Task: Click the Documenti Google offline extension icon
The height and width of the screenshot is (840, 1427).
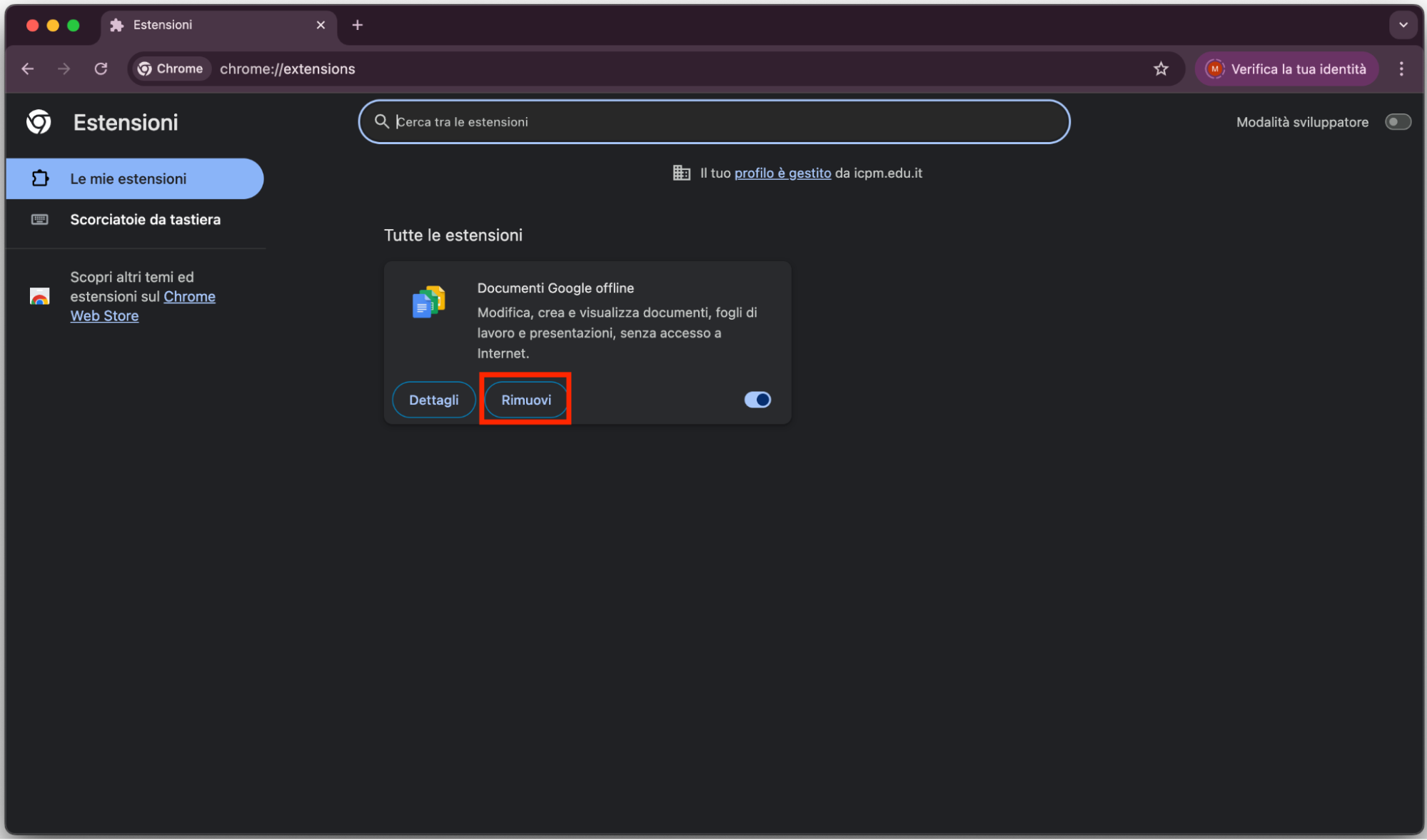Action: click(x=429, y=303)
